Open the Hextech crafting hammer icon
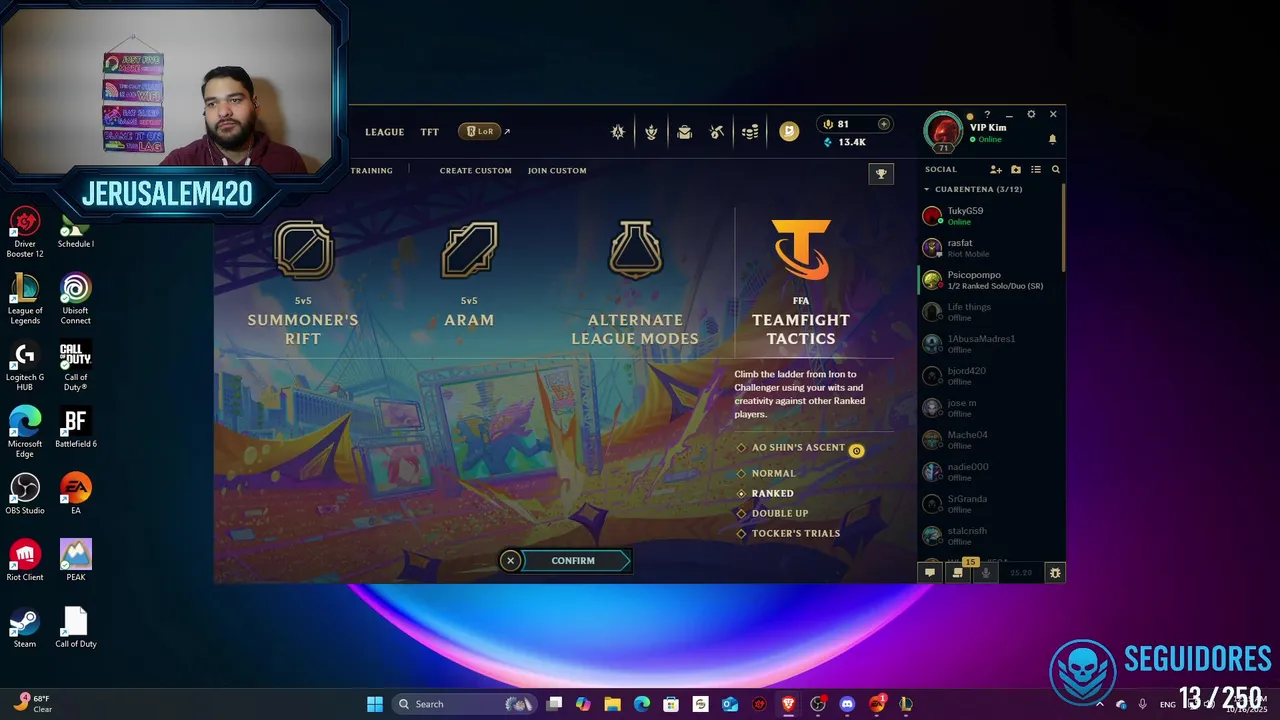Viewport: 1280px width, 720px height. [x=716, y=132]
